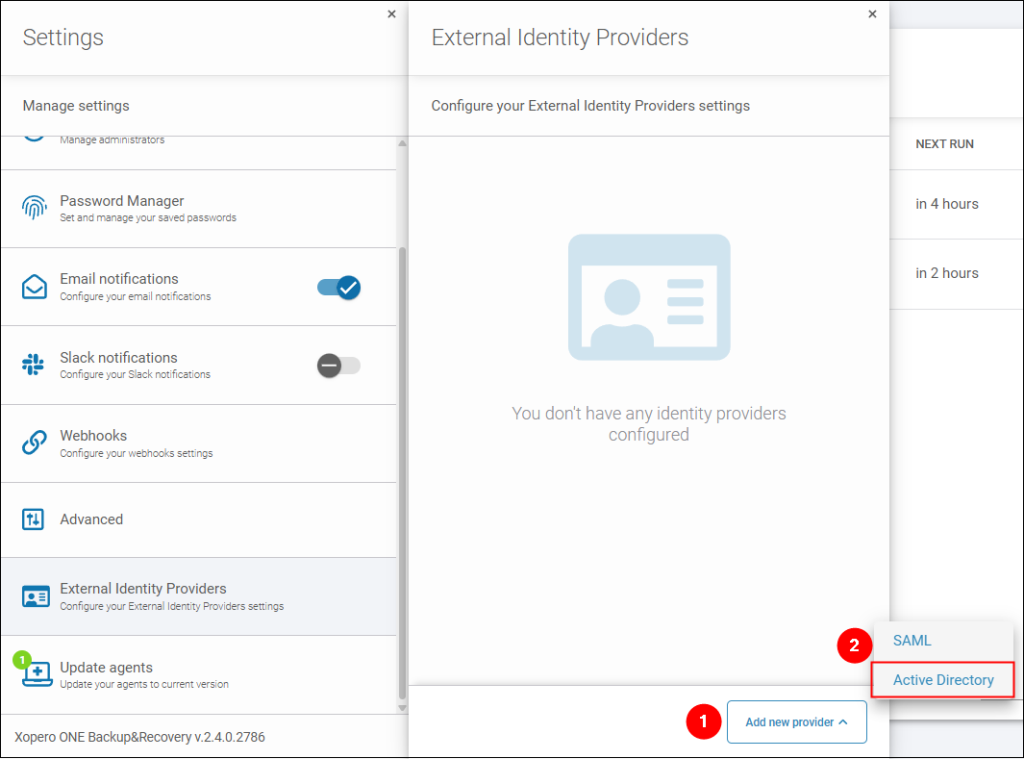Open Update agents settings row
The image size is (1024, 759).
tap(199, 675)
